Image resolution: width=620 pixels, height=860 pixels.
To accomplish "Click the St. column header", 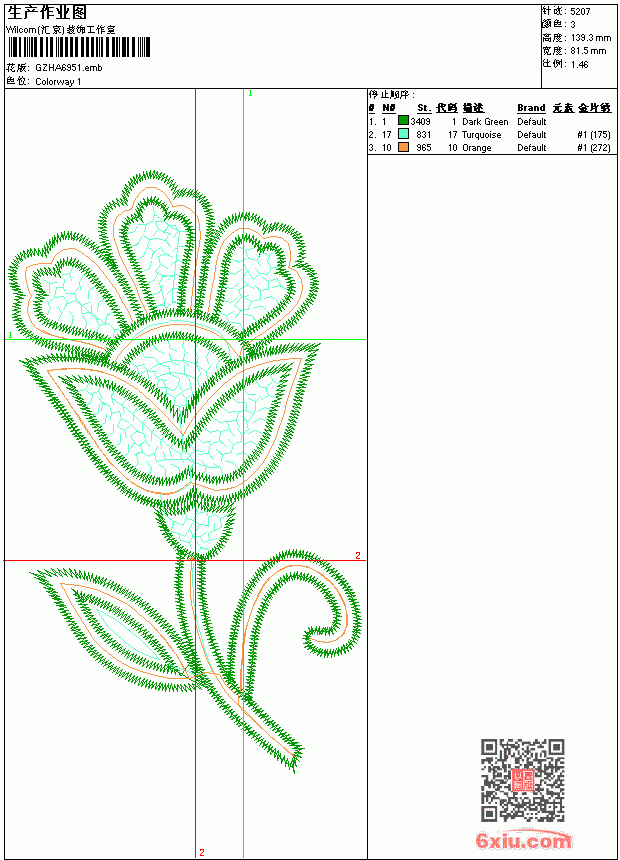I will pyautogui.click(x=424, y=108).
